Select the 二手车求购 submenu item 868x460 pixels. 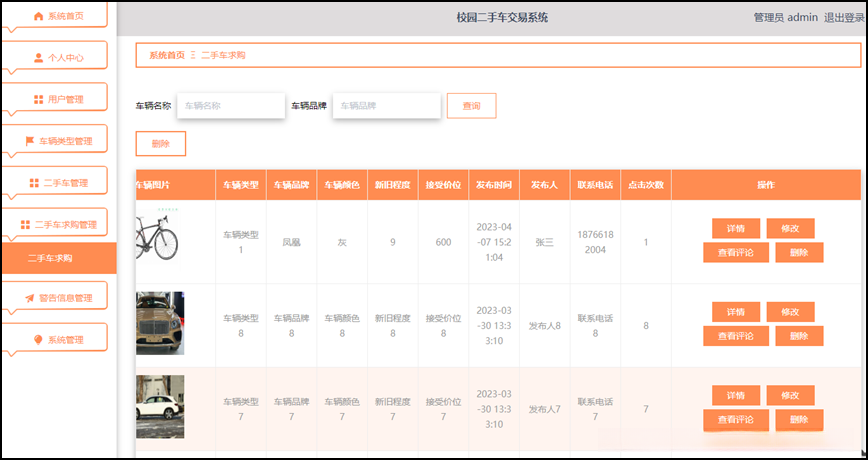point(59,258)
